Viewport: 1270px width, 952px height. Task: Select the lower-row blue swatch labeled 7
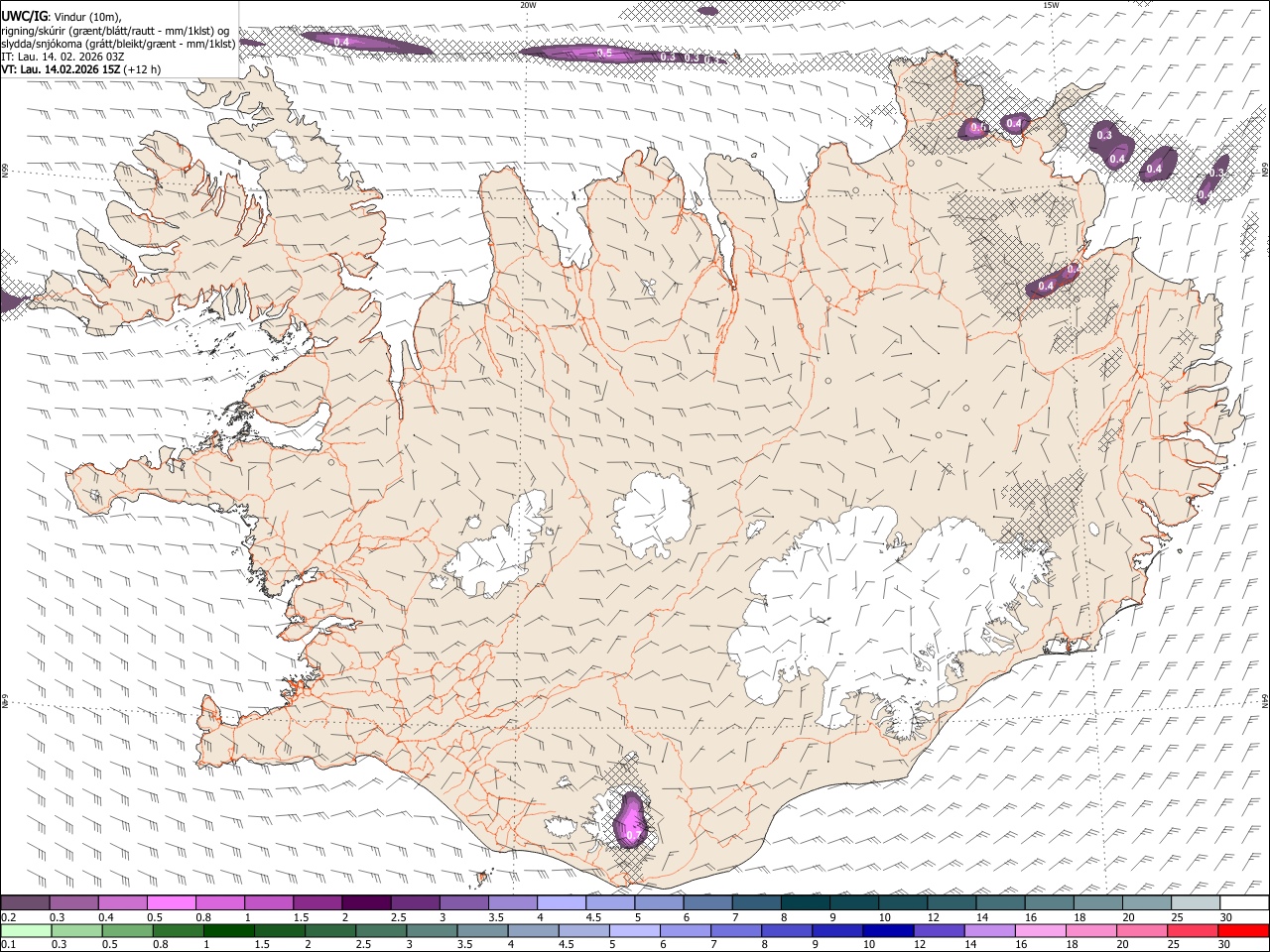pyautogui.click(x=737, y=931)
